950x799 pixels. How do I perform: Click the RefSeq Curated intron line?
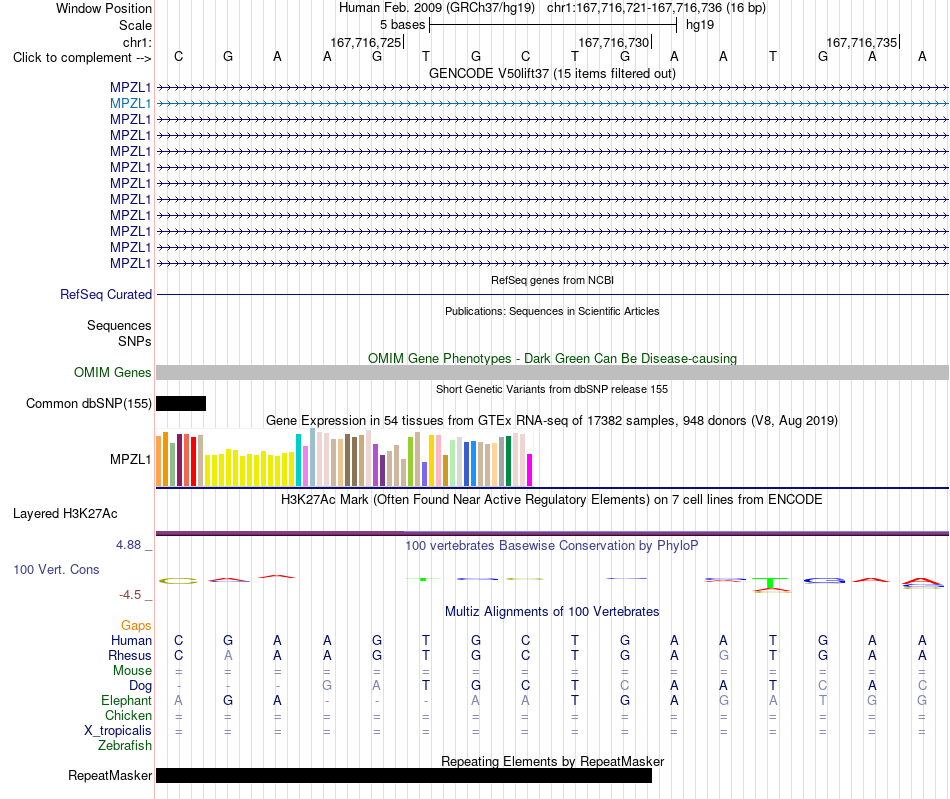[552, 294]
